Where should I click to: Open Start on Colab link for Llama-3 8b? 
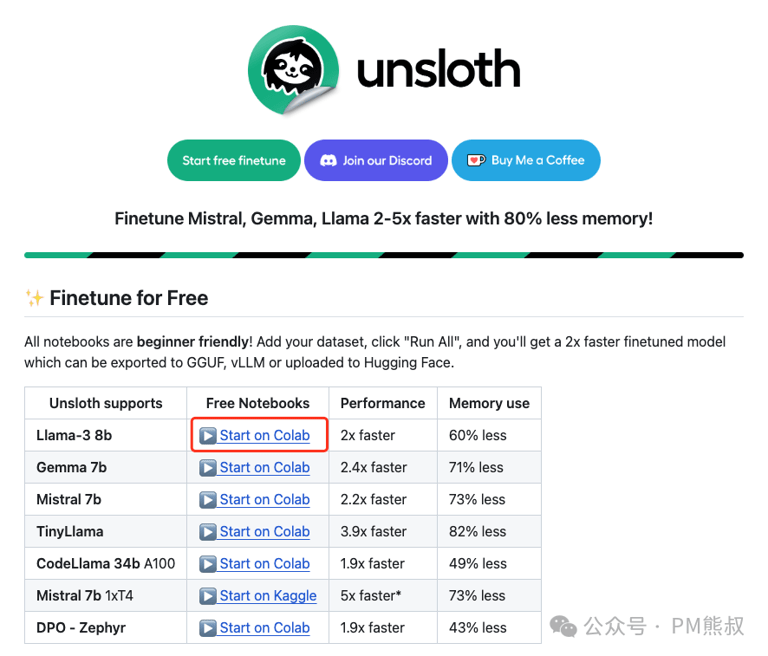[264, 435]
